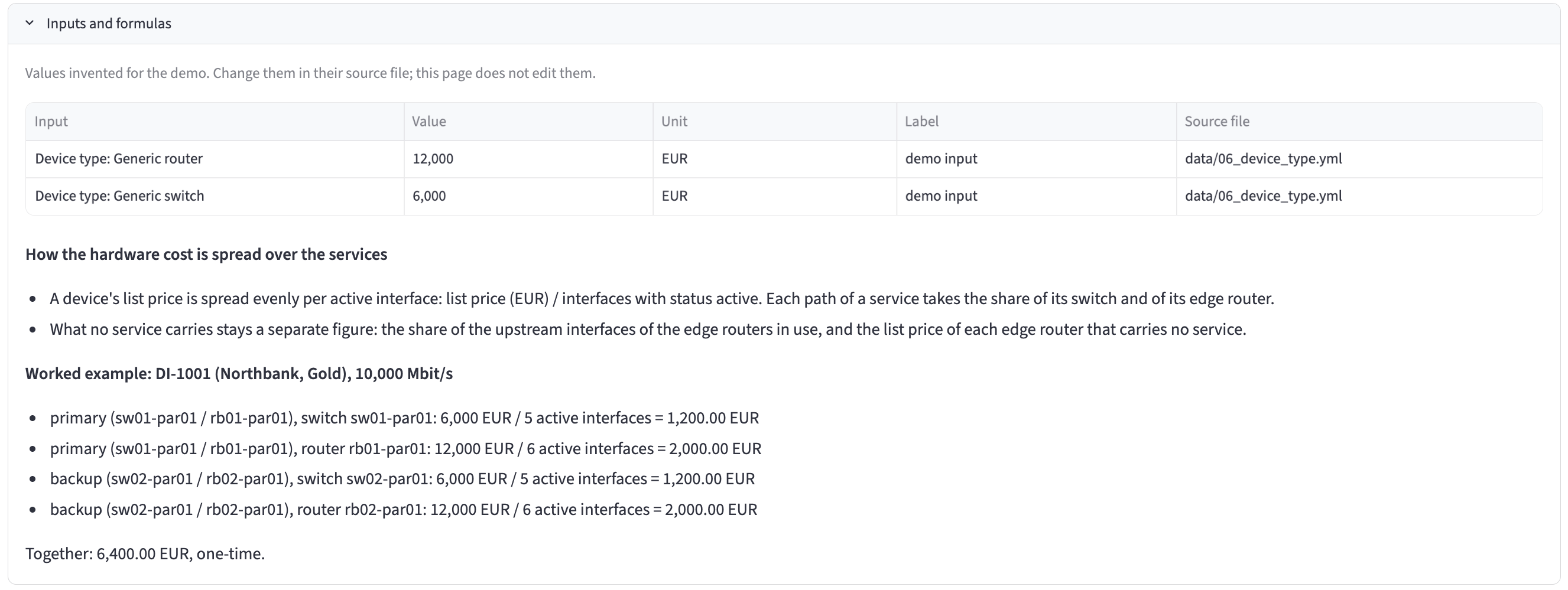The image size is (1568, 590).
Task: Click the primary switch sw01-par01 line
Action: point(405,418)
